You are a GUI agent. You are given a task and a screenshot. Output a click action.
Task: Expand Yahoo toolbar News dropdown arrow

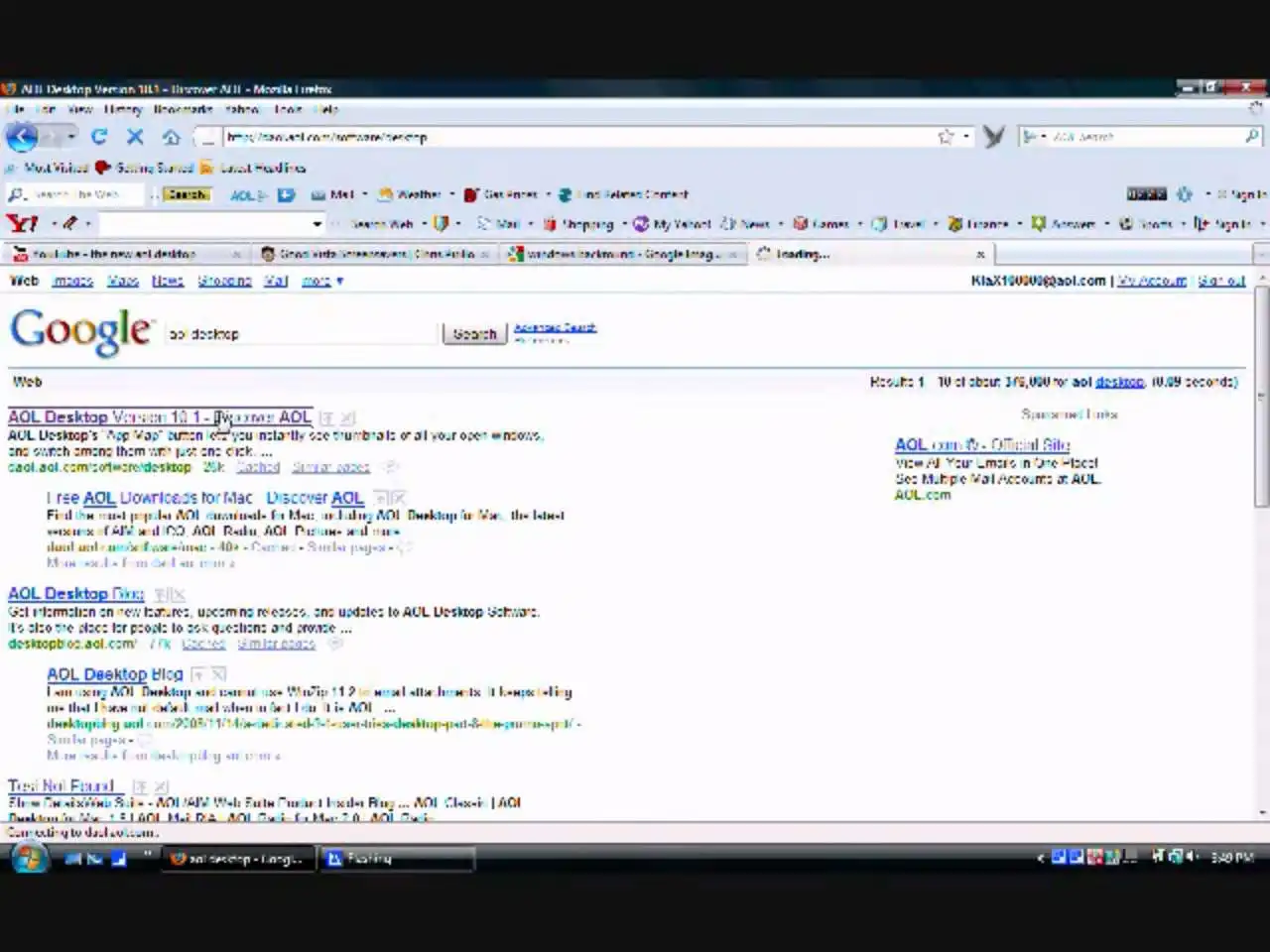(x=781, y=224)
